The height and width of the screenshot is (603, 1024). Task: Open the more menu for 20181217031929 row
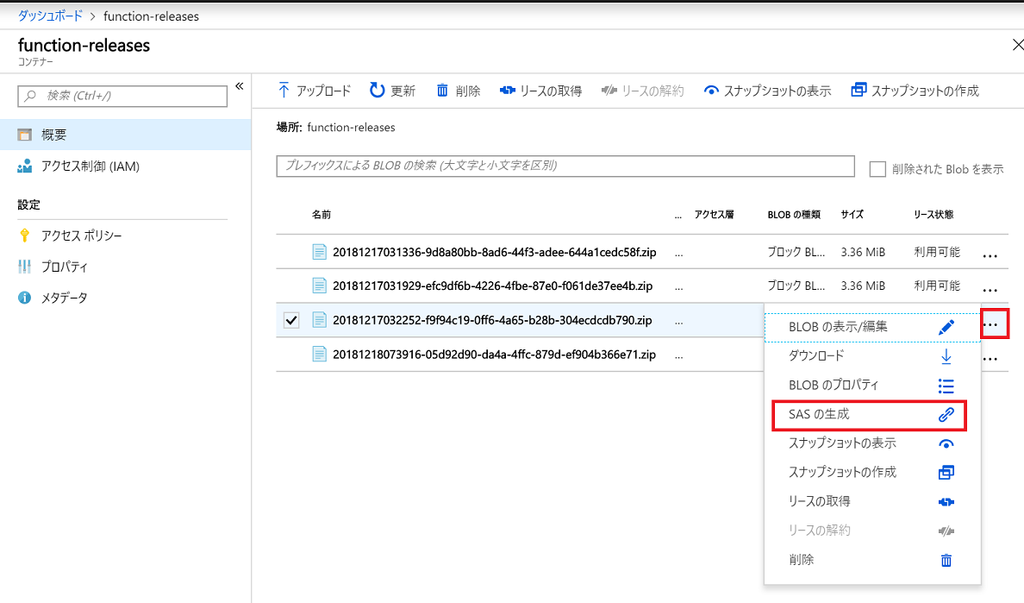(990, 289)
